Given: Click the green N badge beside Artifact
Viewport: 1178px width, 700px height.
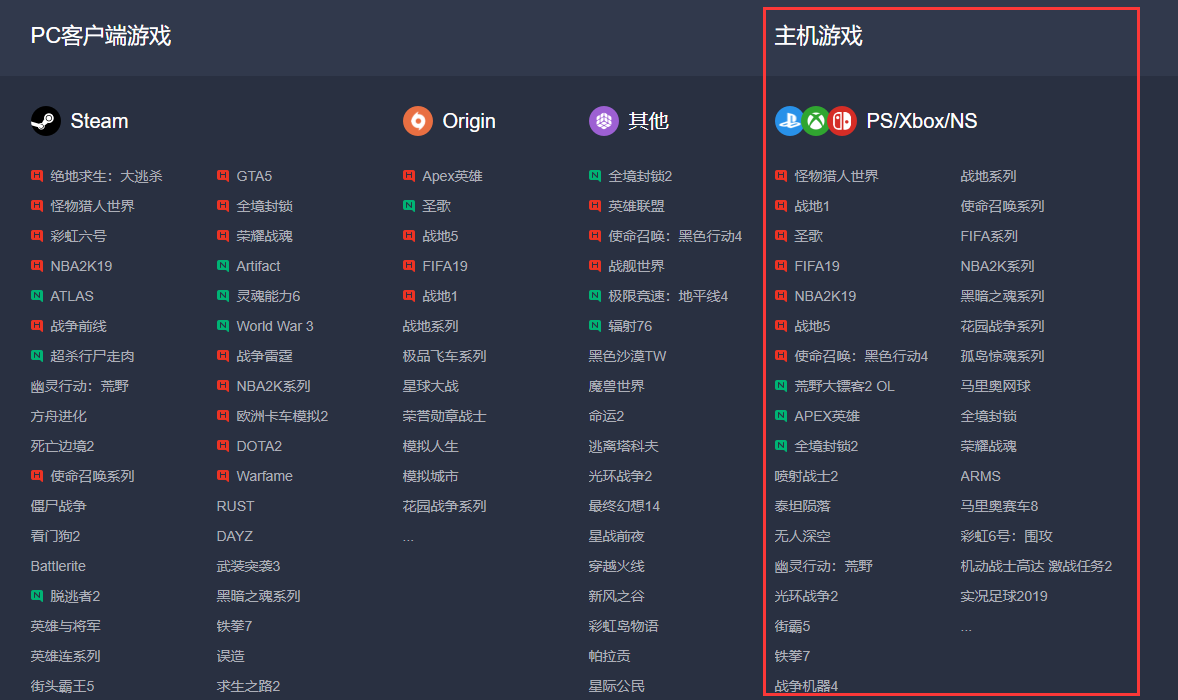Looking at the screenshot, I should point(223,266).
